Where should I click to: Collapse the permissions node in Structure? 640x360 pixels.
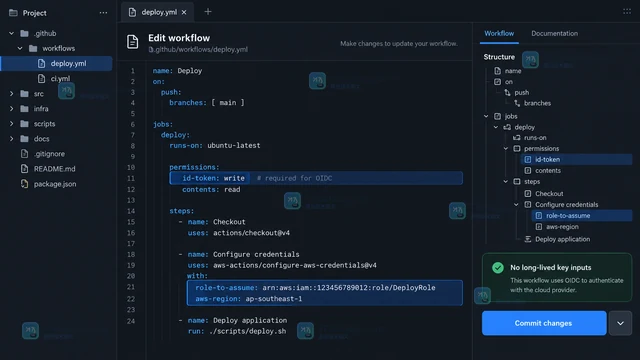pos(506,149)
